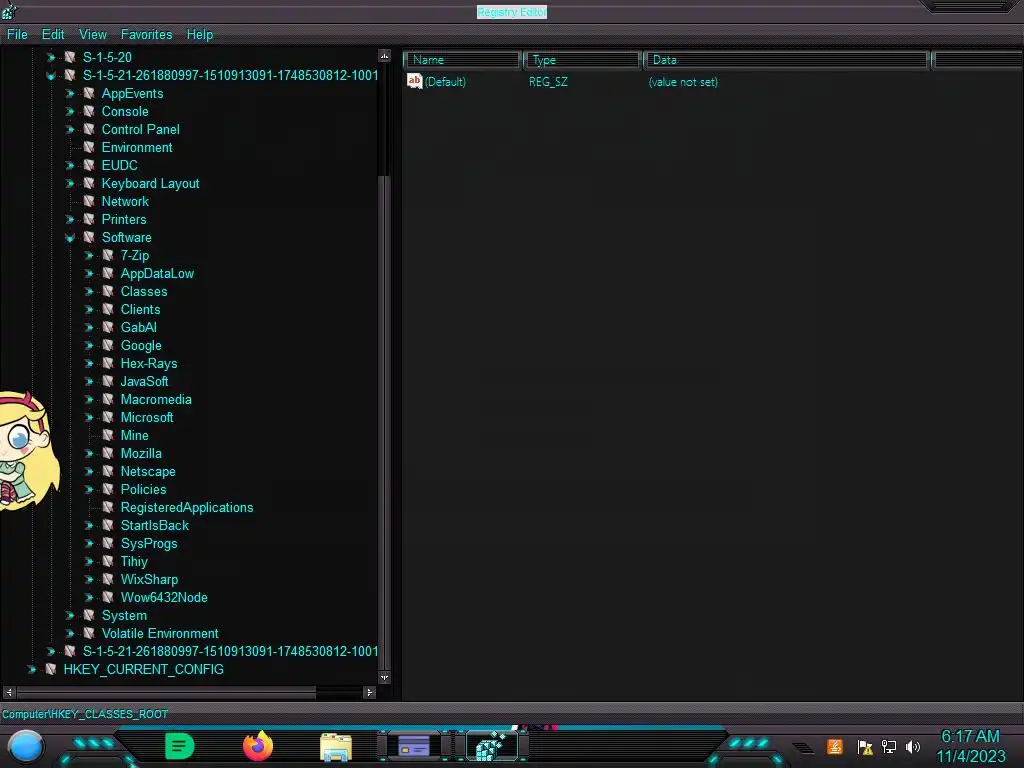Select the Tihiy key
This screenshot has height=768, width=1024.
click(135, 561)
